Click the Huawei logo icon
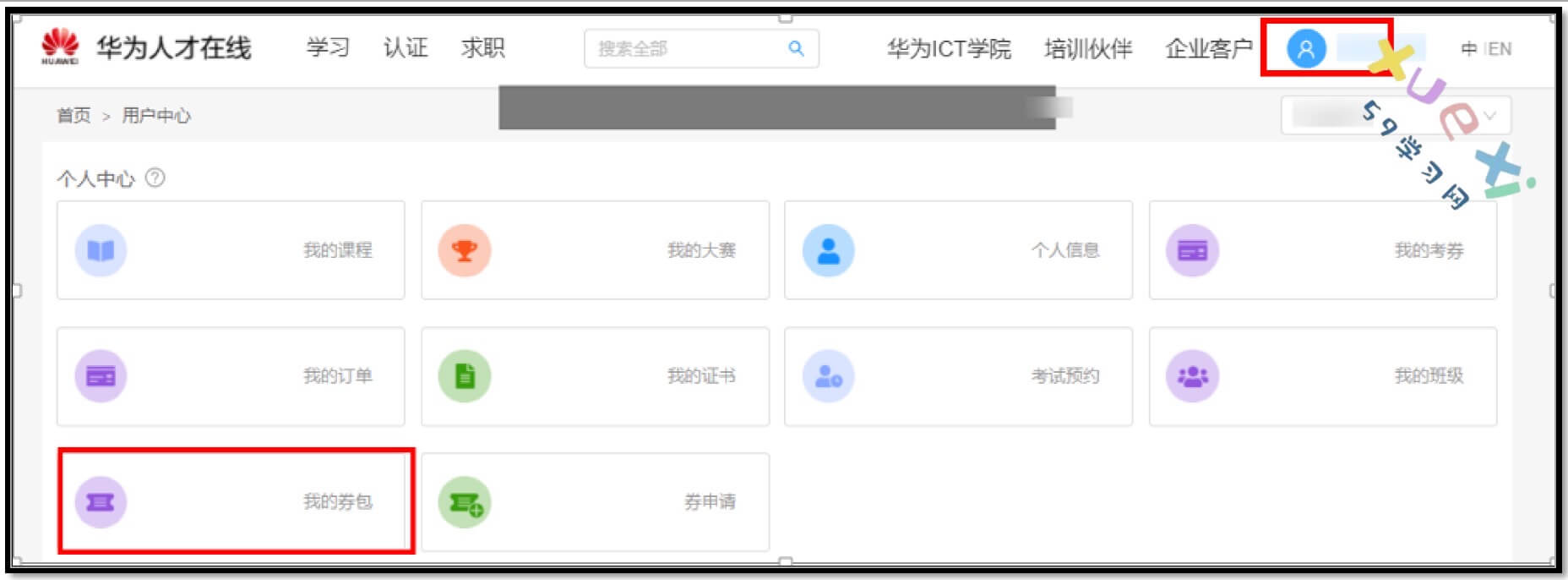 tap(60, 46)
